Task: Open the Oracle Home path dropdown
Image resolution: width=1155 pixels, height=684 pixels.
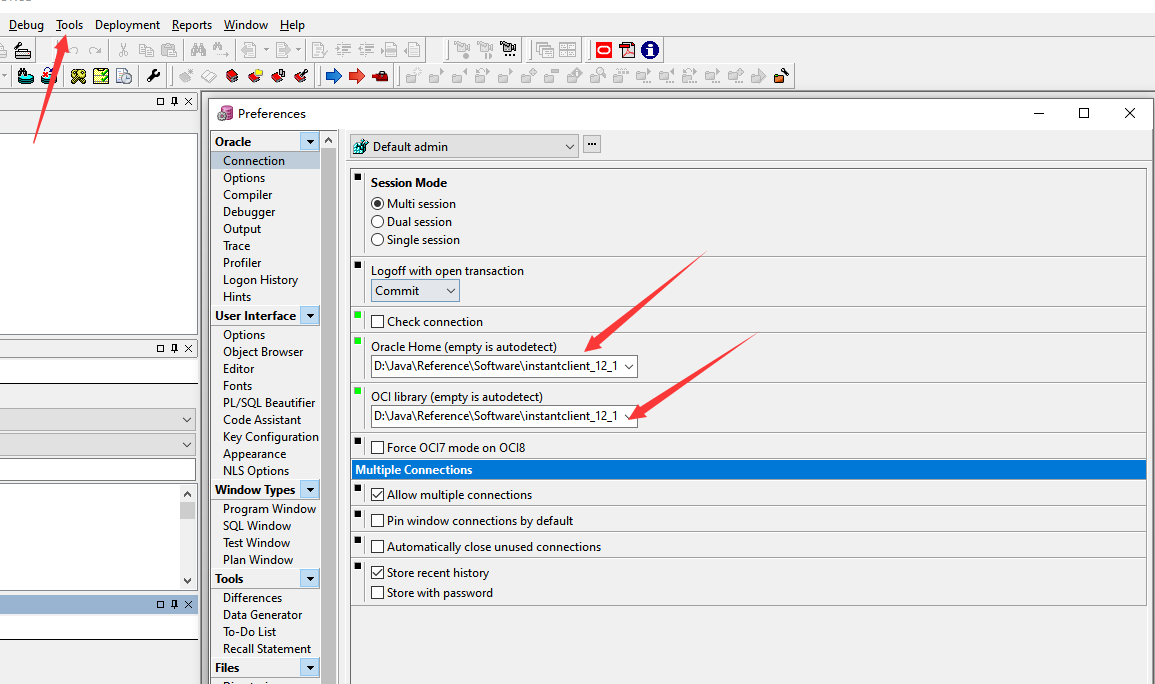Action: coord(629,366)
